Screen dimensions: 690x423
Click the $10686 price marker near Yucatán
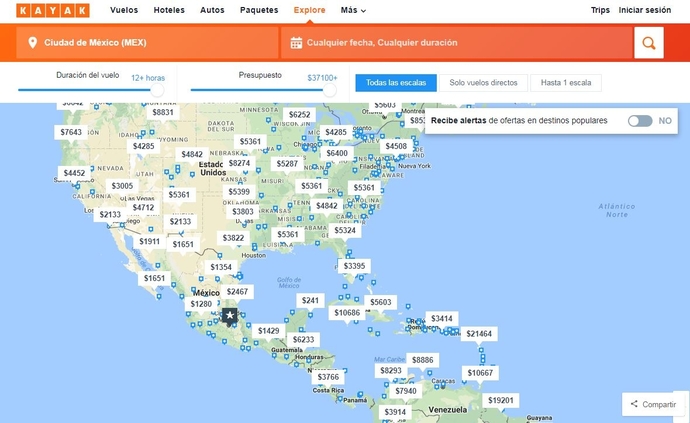[x=347, y=313]
